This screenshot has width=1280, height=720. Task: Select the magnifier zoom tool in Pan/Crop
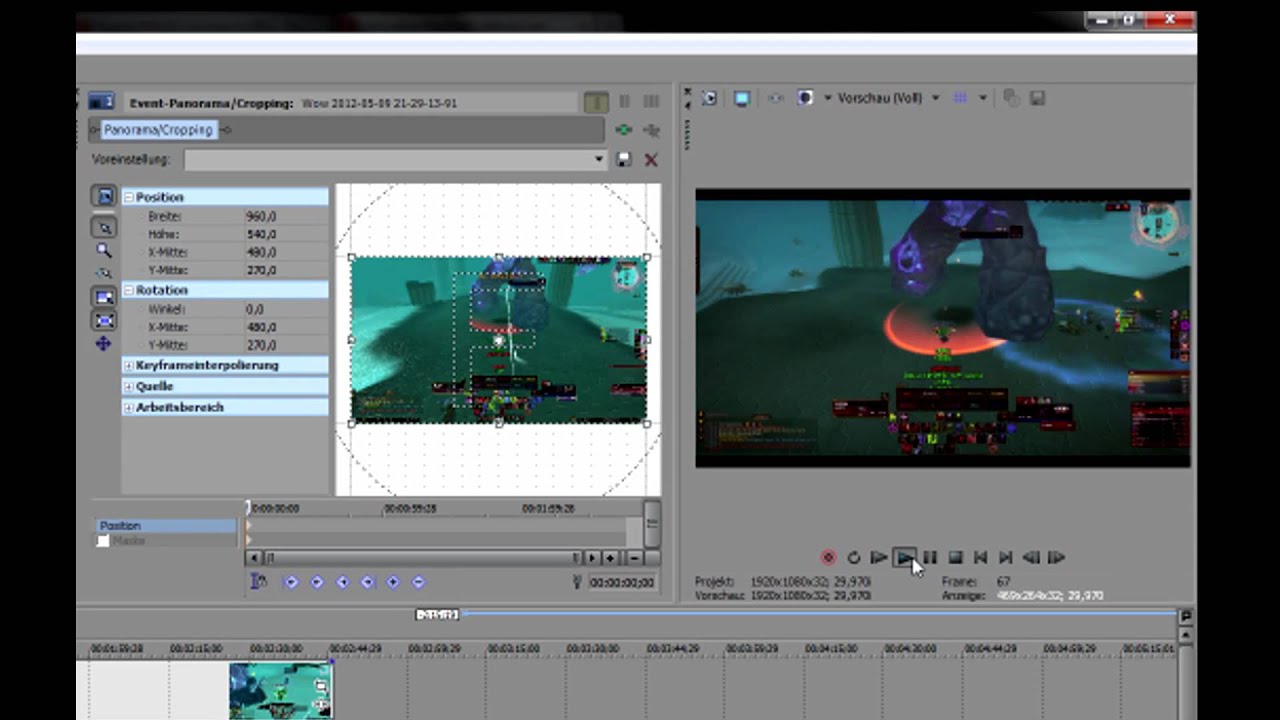[x=104, y=250]
